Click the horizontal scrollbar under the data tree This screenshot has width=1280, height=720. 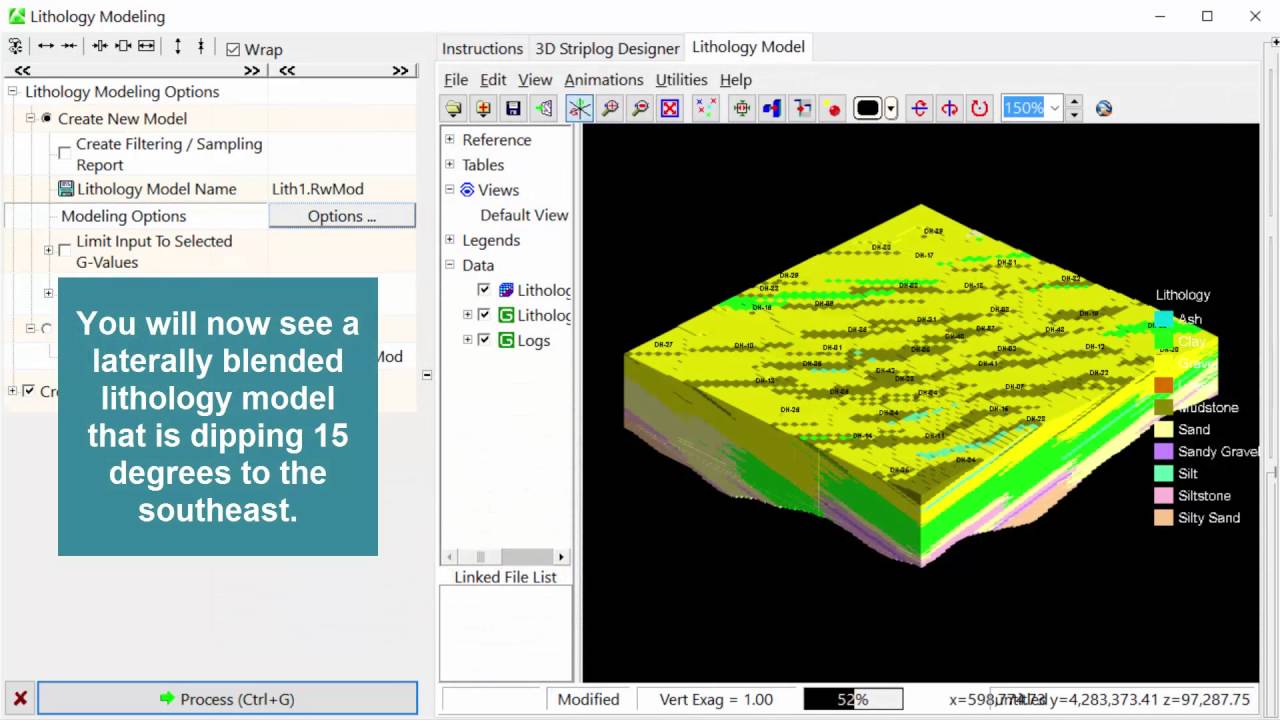tap(506, 556)
